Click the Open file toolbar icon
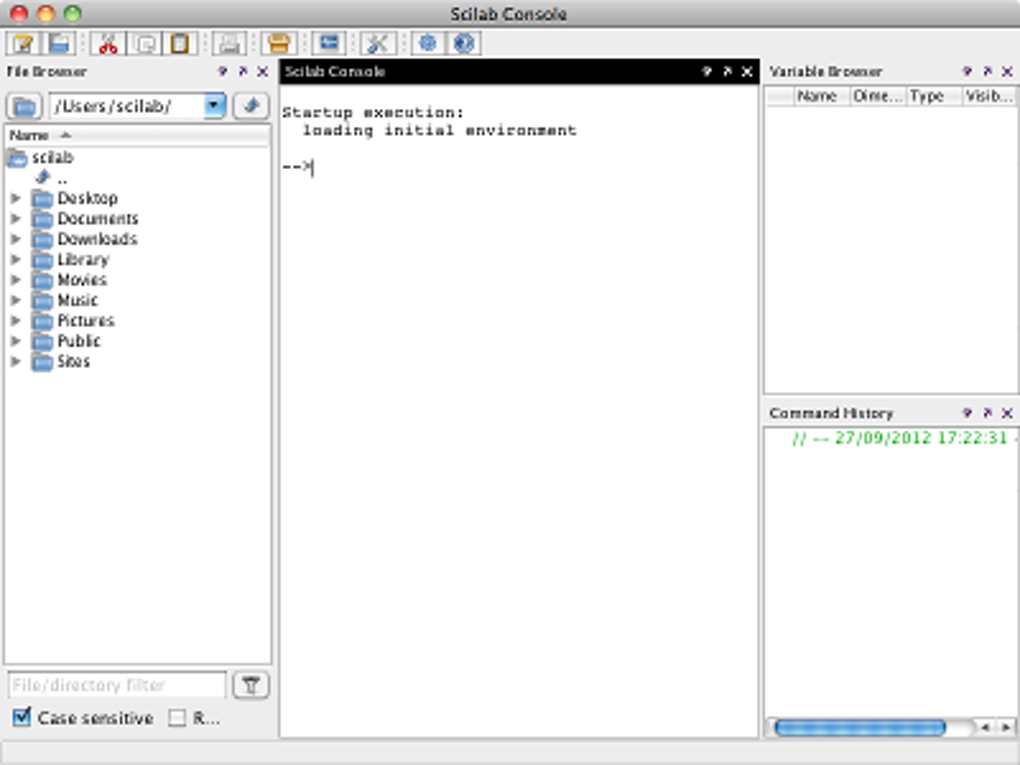The image size is (1020, 765). 59,44
